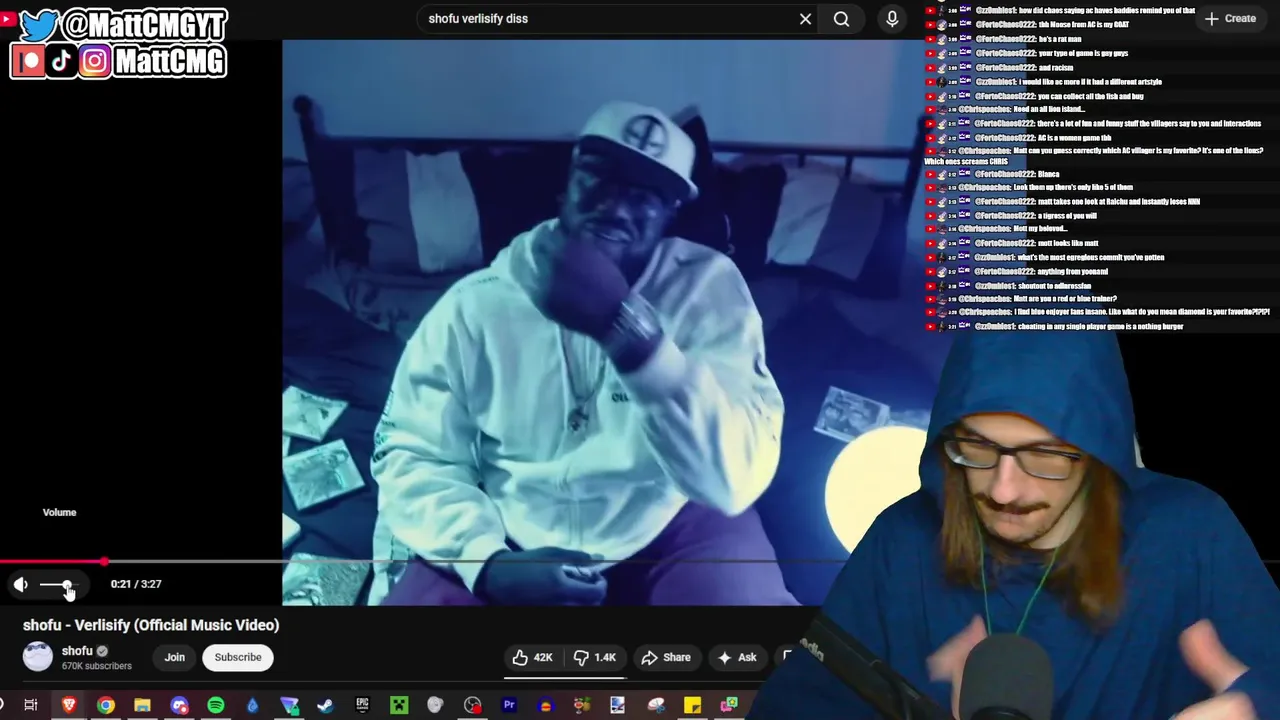Open the Ask AI button
The height and width of the screenshot is (720, 1280).
coord(736,657)
